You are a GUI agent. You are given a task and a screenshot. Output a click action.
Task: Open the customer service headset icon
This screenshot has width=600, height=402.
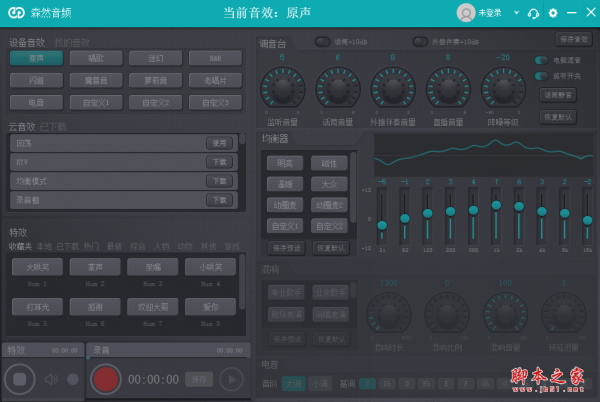(x=533, y=13)
